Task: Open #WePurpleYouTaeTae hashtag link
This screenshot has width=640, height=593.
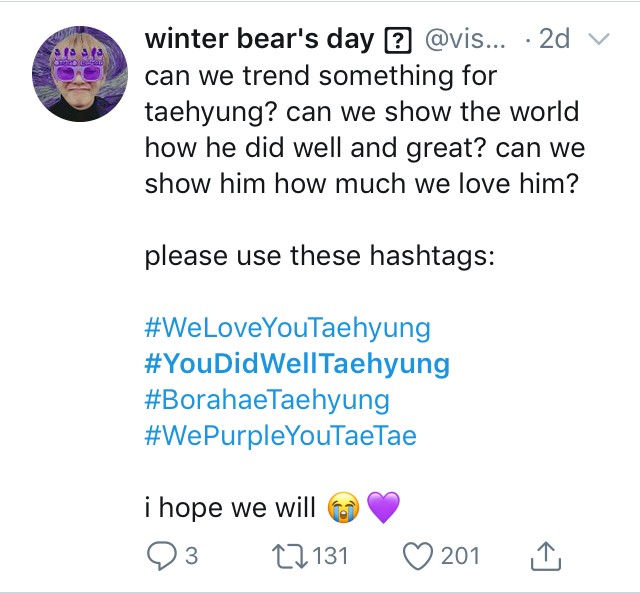Action: [281, 435]
